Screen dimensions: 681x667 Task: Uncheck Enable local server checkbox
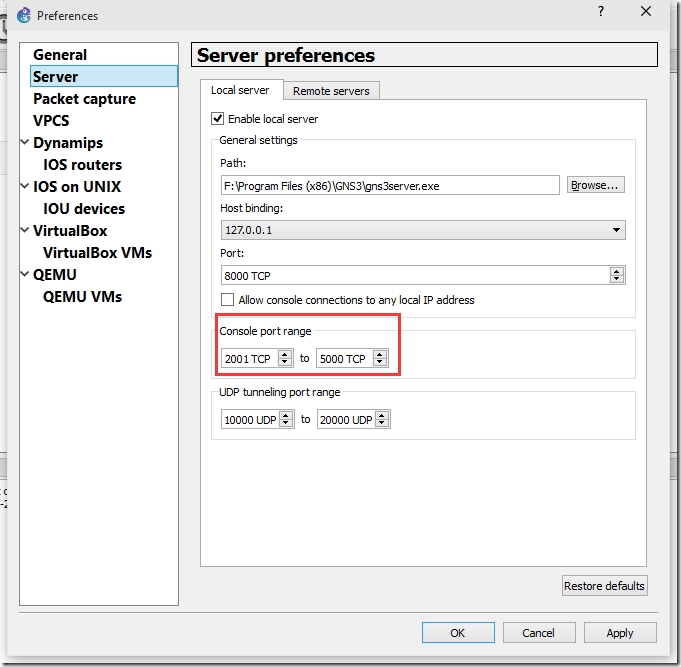coord(218,119)
